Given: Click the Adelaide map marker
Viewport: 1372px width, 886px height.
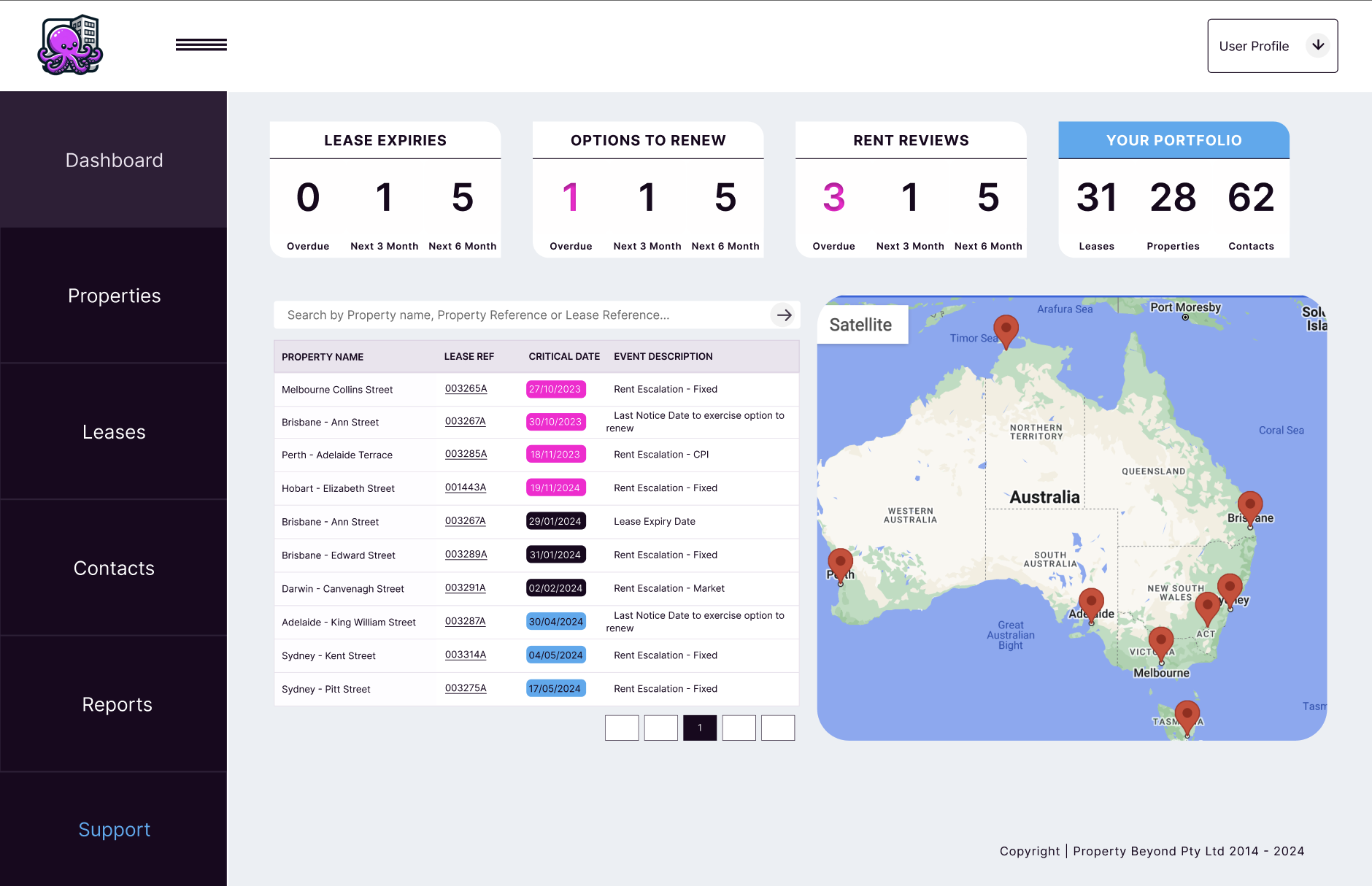Looking at the screenshot, I should [1091, 601].
